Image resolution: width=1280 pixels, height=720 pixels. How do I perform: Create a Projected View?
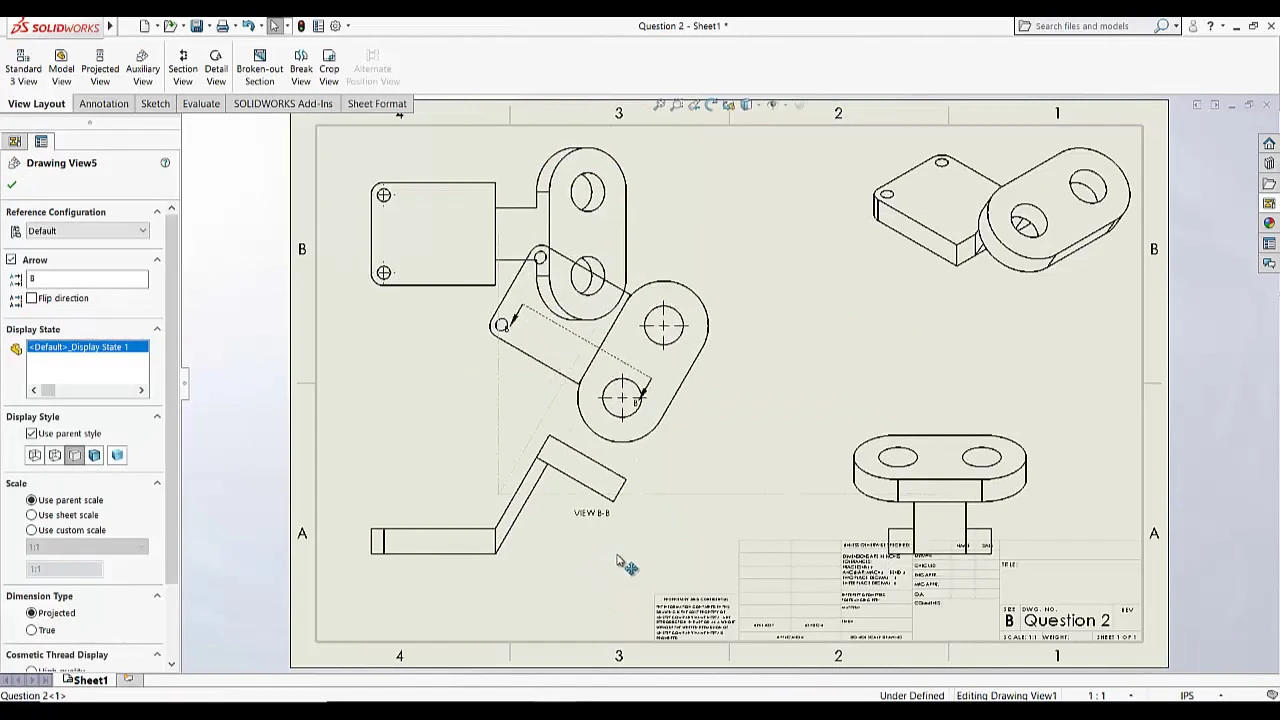[100, 67]
